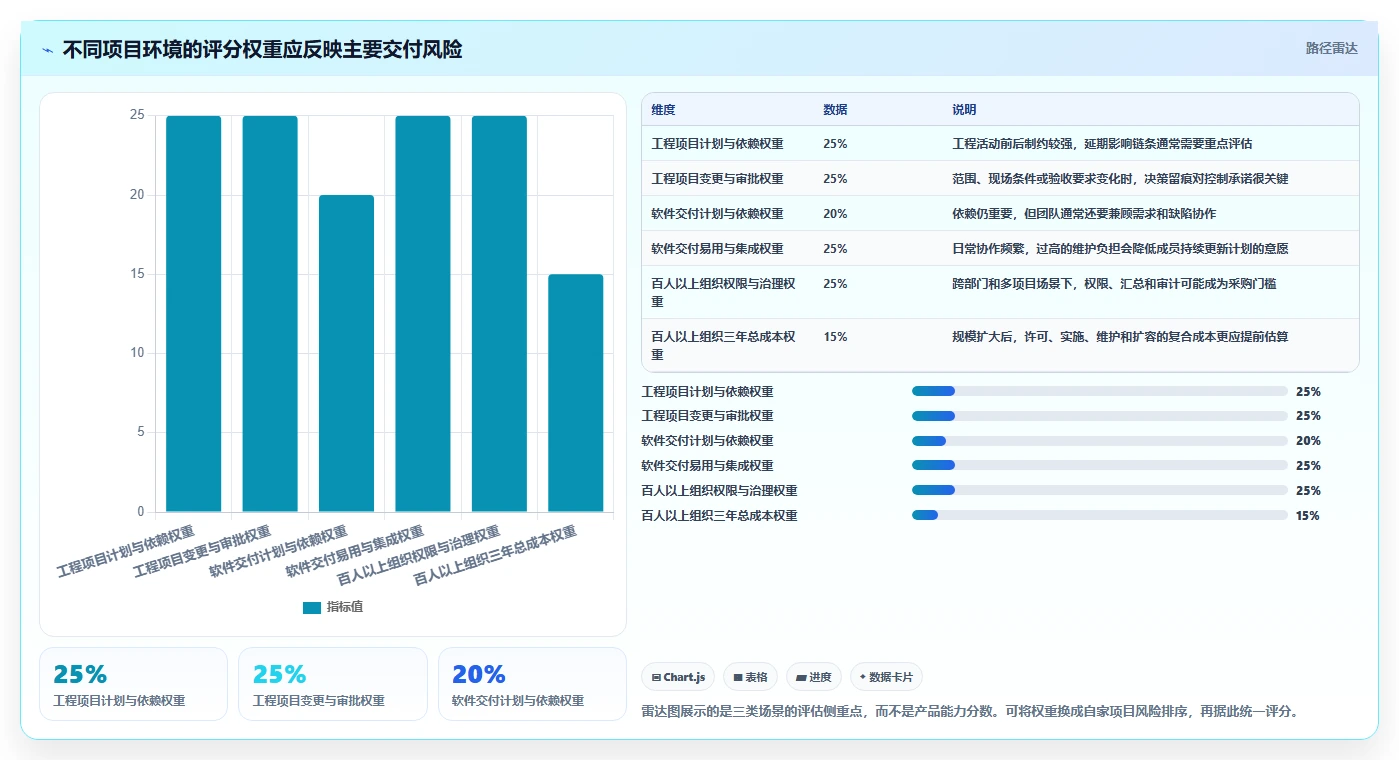Click the 软件交付易用与集成权重 progress bar
The image size is (1399, 760).
tap(1099, 465)
